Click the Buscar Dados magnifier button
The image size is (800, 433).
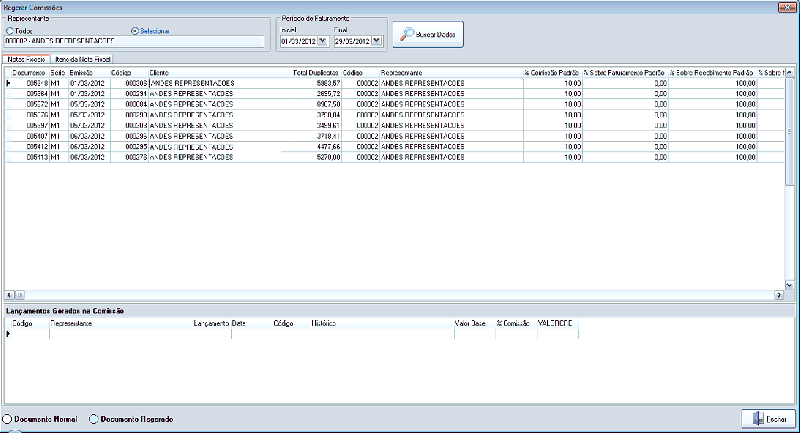(x=428, y=35)
